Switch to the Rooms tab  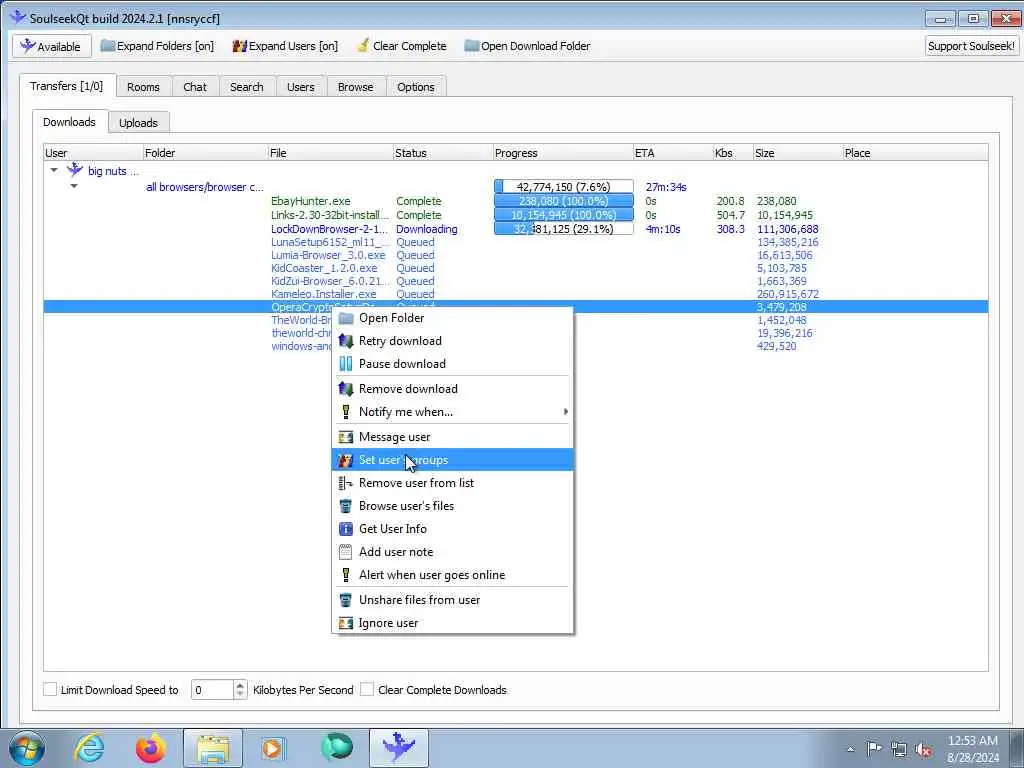143,87
